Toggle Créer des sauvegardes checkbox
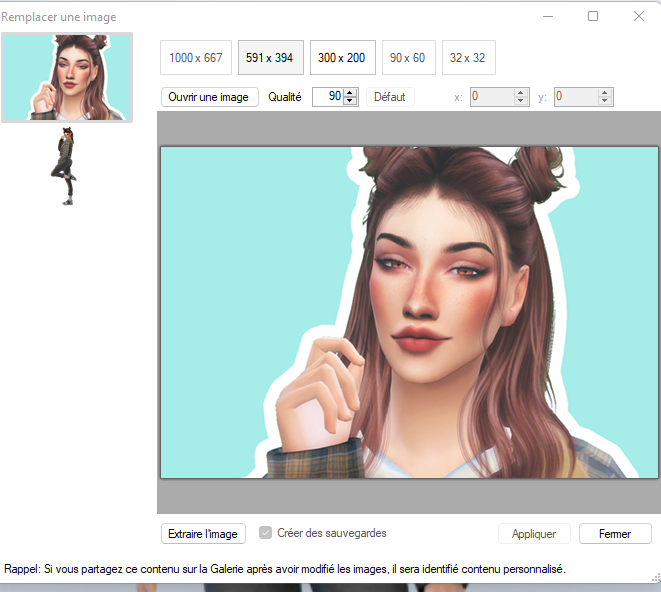This screenshot has width=661, height=592. [x=265, y=533]
